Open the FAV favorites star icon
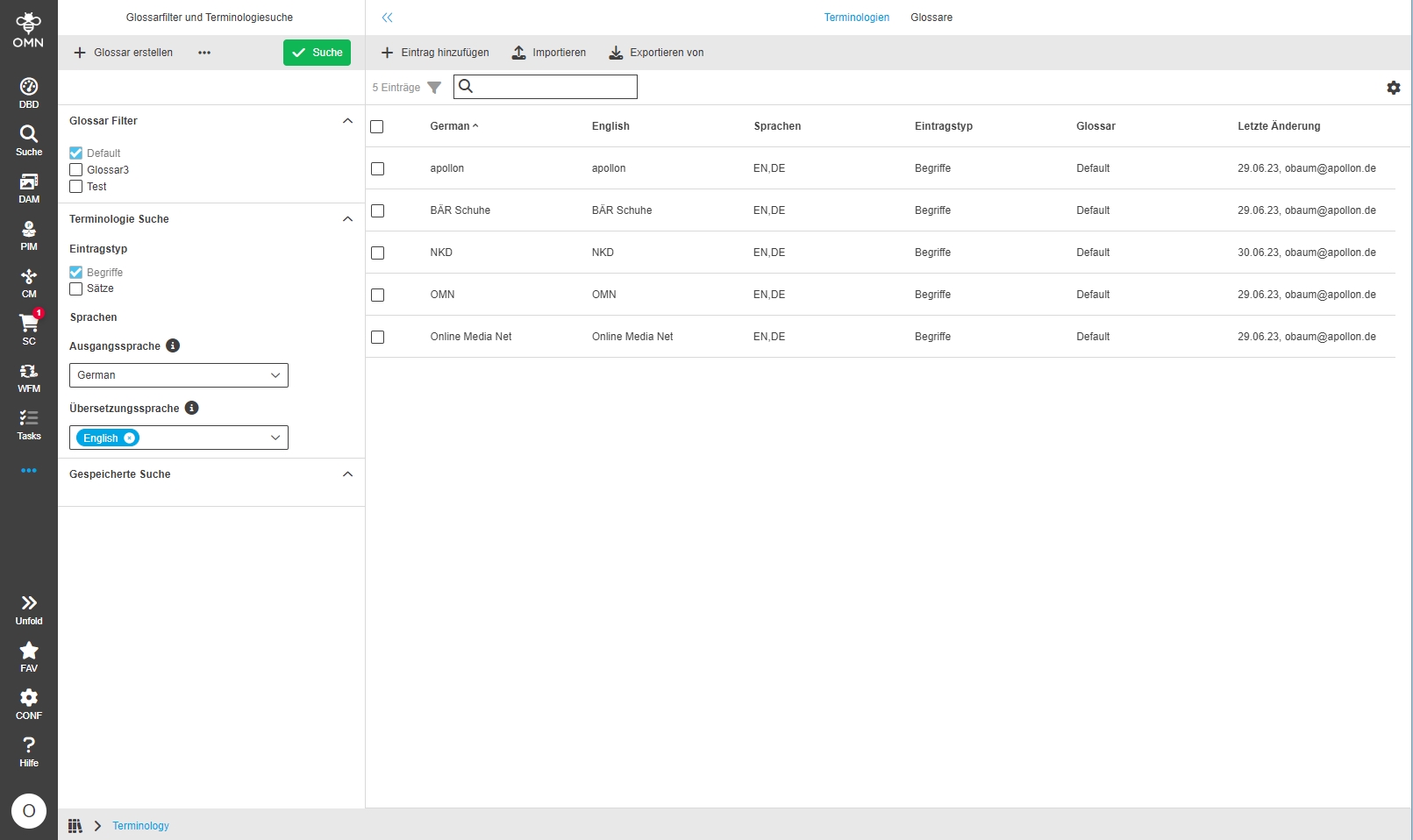This screenshot has width=1413, height=840. [x=29, y=656]
